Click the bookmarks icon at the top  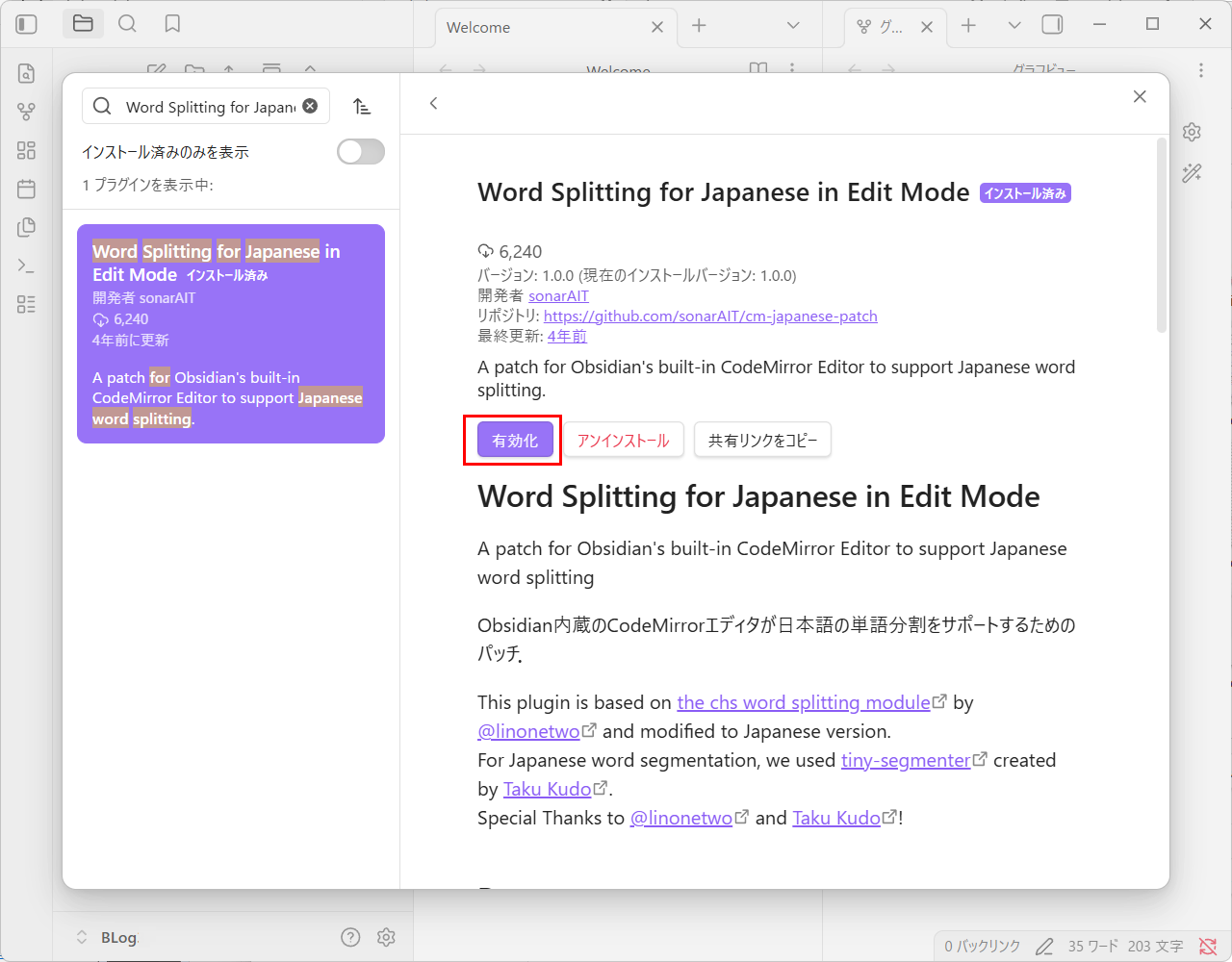click(x=172, y=24)
